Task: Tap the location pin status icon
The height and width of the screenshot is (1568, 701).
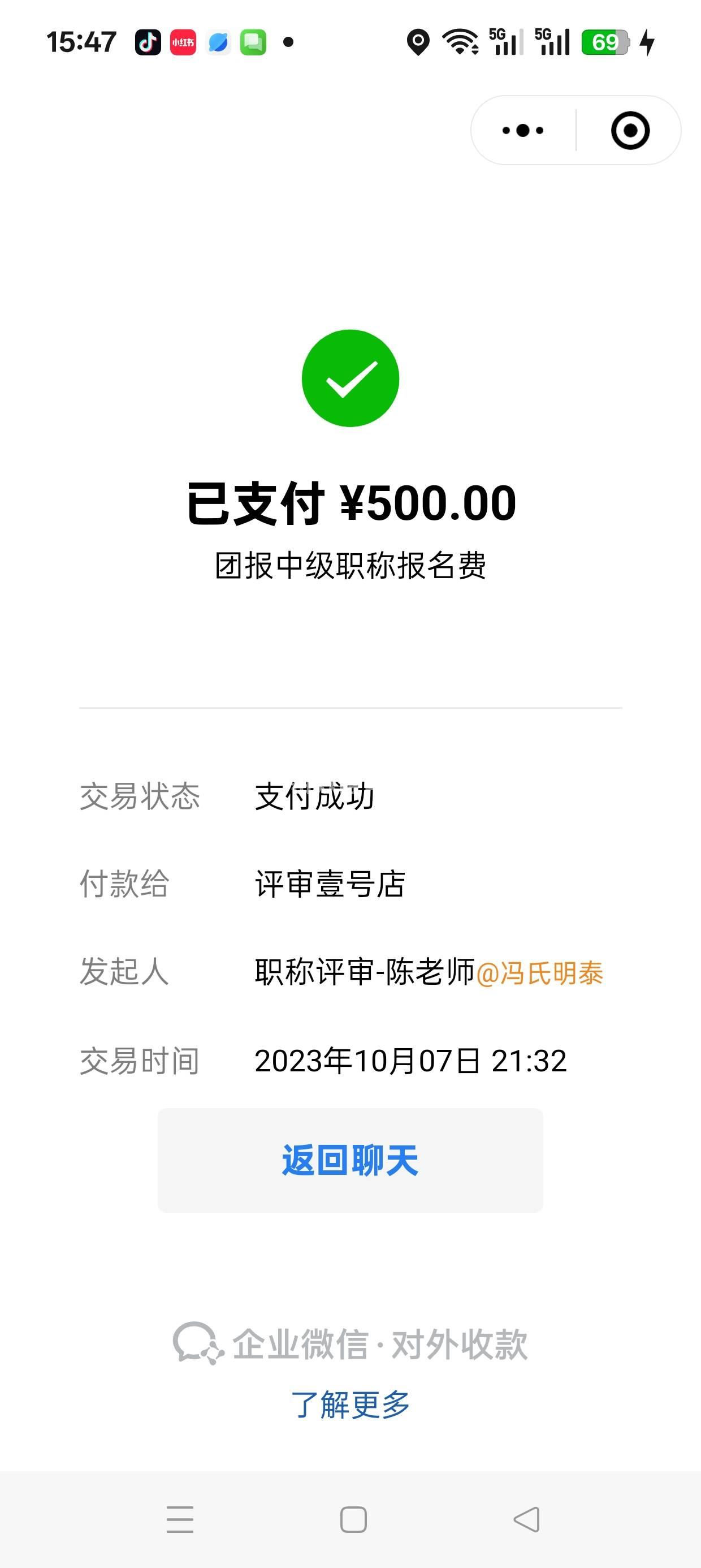Action: (418, 42)
